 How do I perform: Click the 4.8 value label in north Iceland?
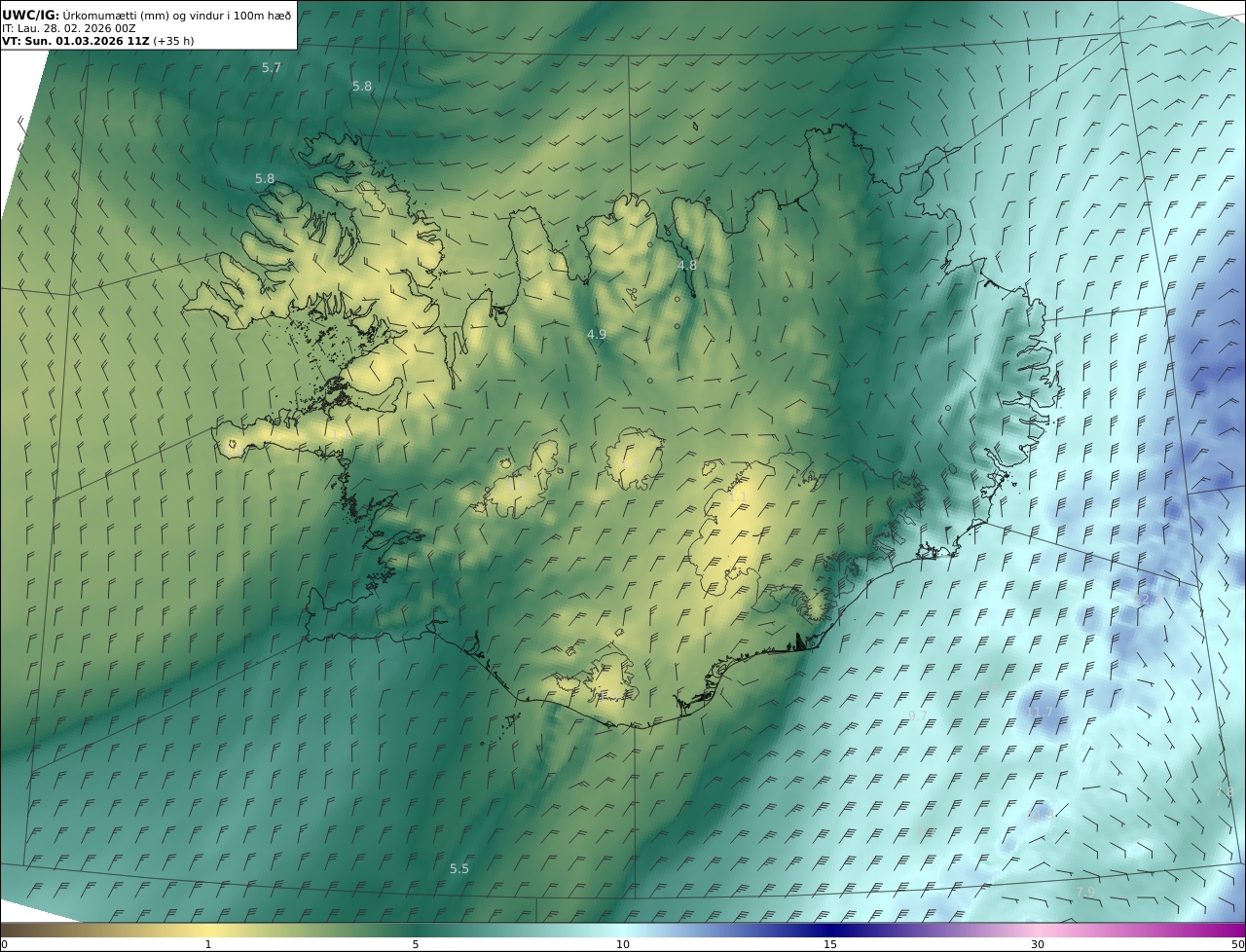pyautogui.click(x=687, y=265)
